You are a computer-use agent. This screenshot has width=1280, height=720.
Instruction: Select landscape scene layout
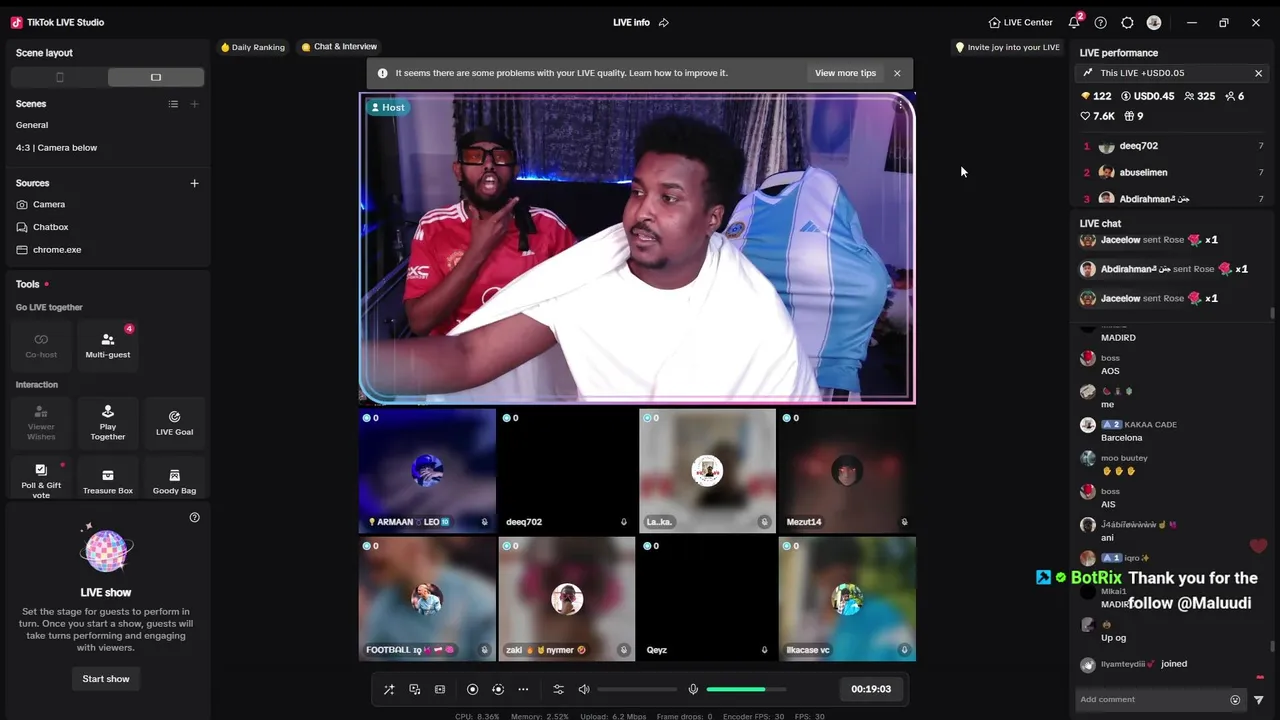click(x=156, y=77)
